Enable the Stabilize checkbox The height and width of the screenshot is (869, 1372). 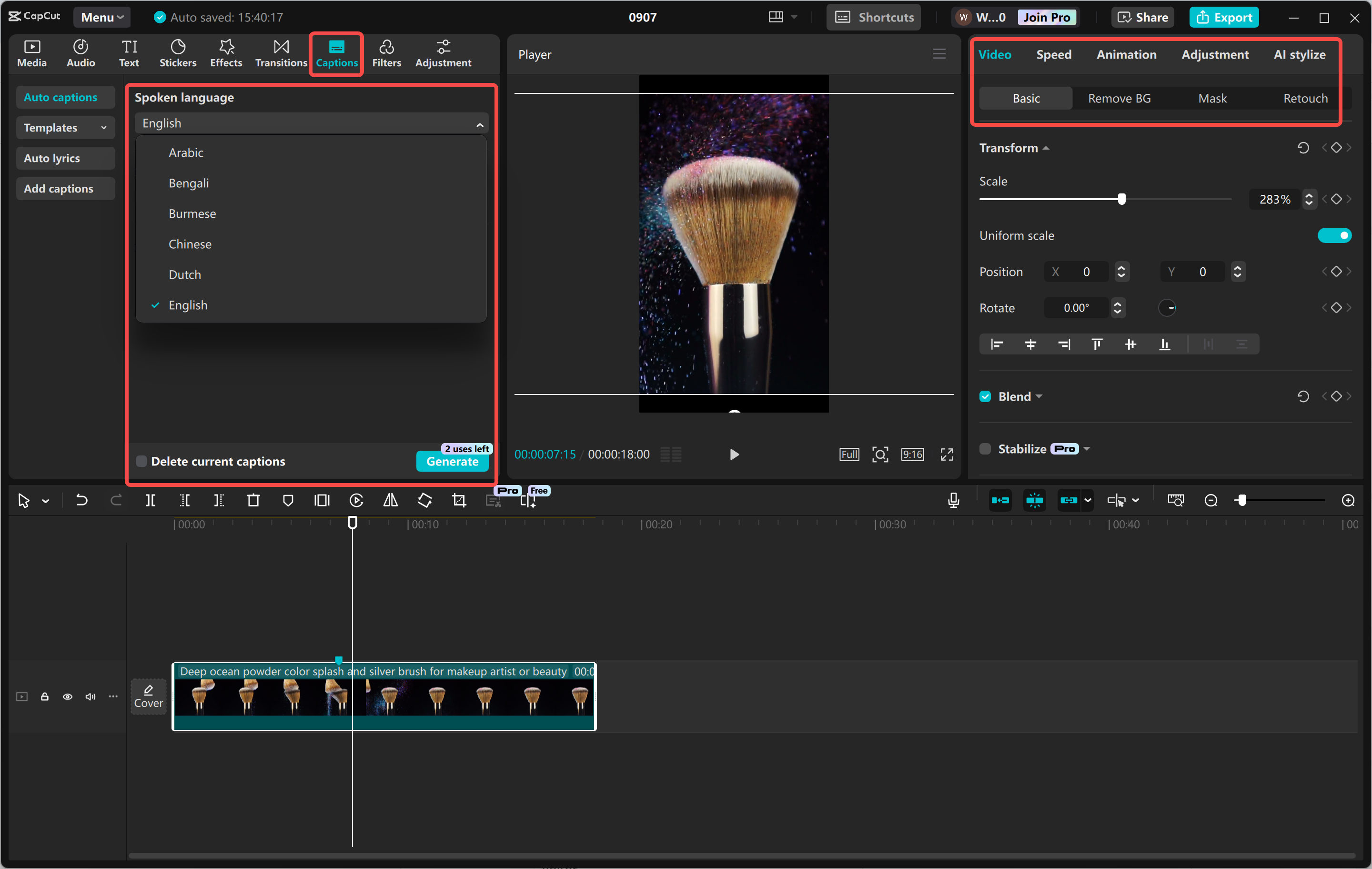pos(985,449)
